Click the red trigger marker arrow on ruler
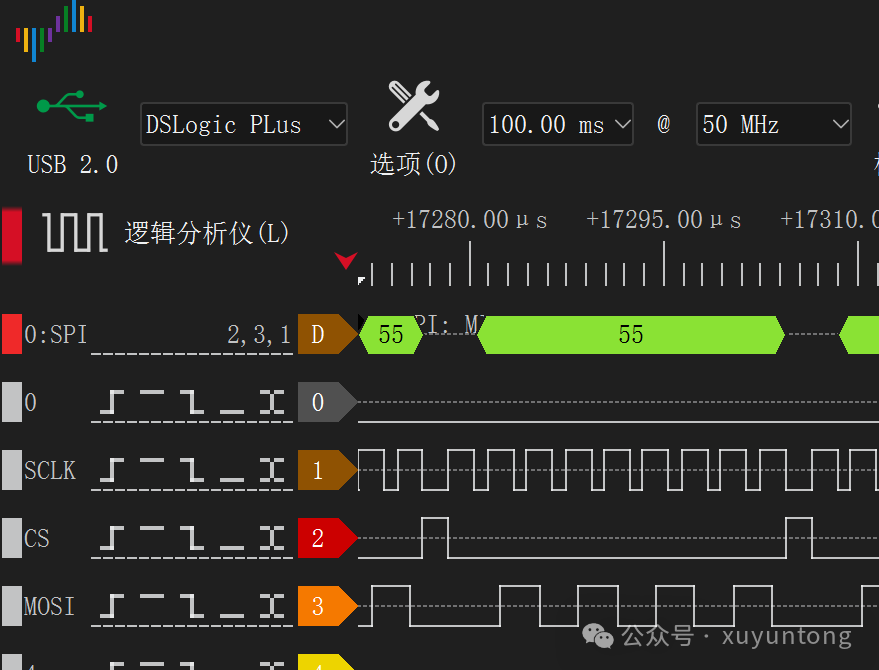This screenshot has height=670, width=879. [346, 261]
